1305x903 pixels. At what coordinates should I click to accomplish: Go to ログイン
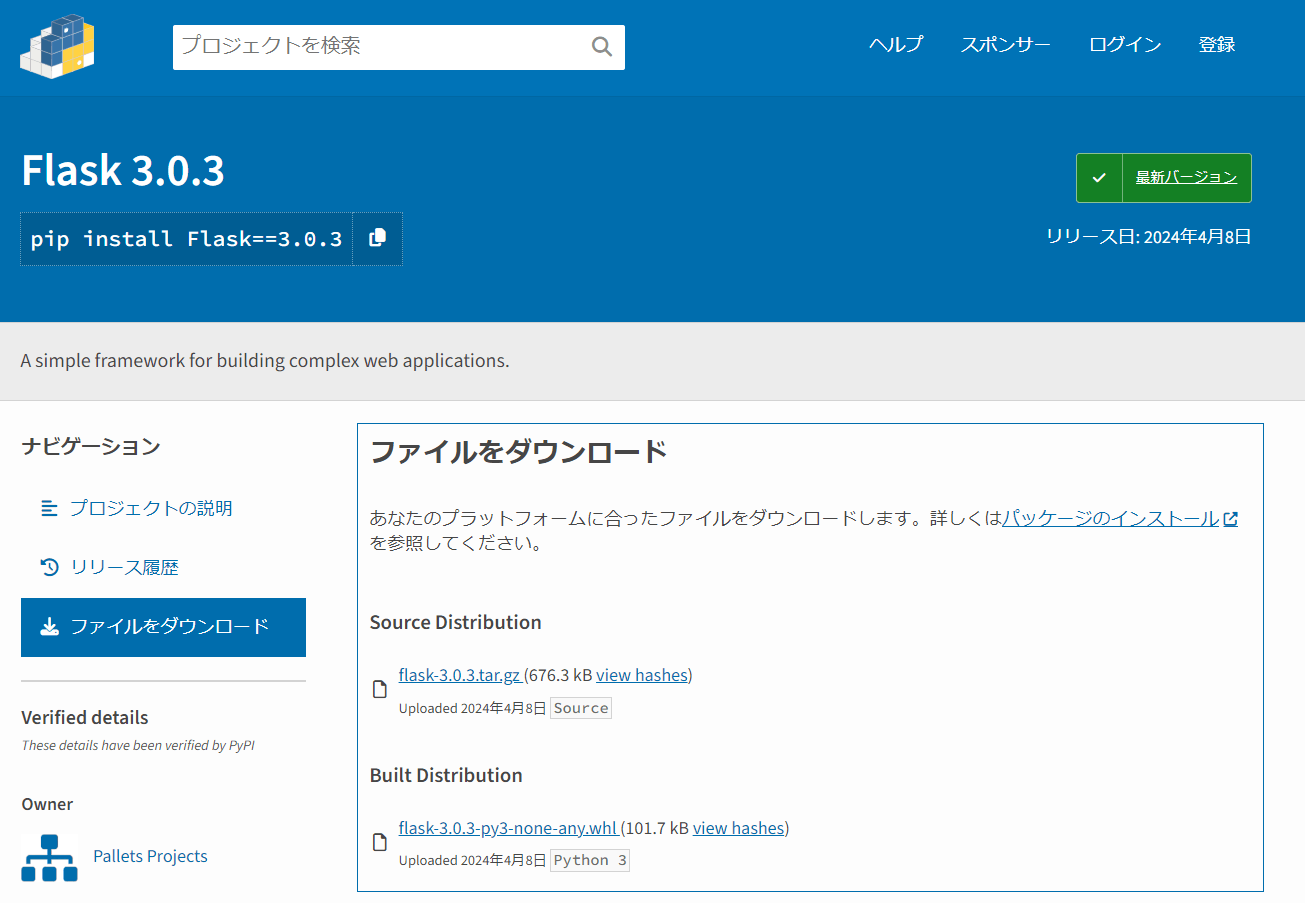click(1125, 45)
